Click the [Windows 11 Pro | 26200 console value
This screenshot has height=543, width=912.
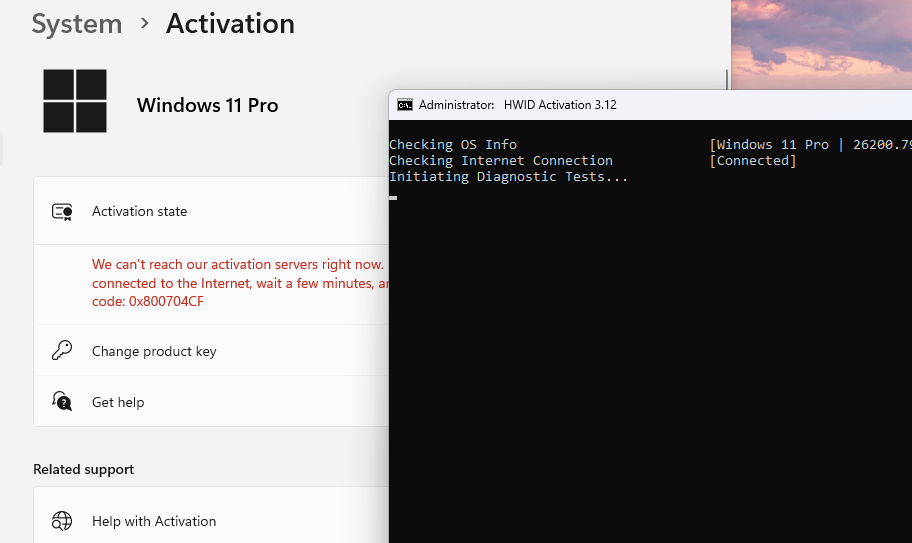810,144
